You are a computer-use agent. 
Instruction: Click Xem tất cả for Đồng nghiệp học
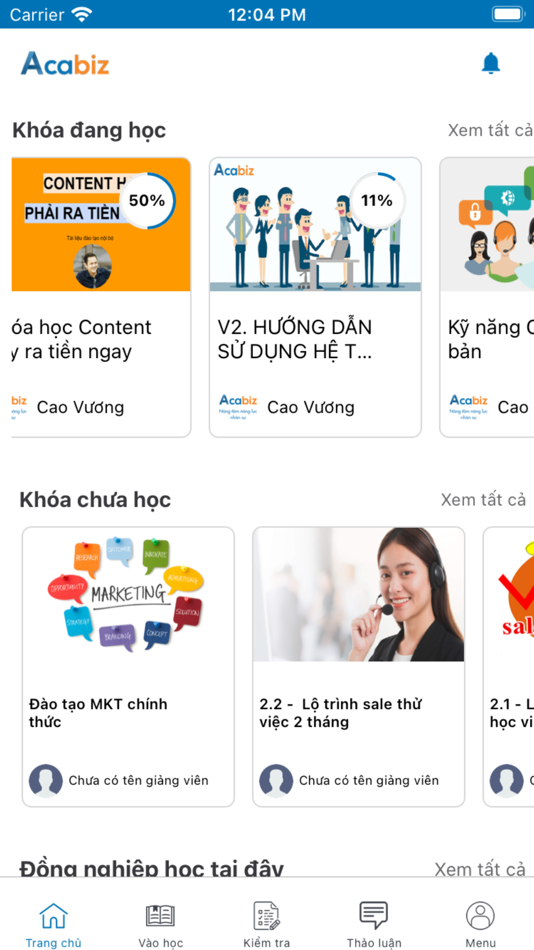coord(480,869)
